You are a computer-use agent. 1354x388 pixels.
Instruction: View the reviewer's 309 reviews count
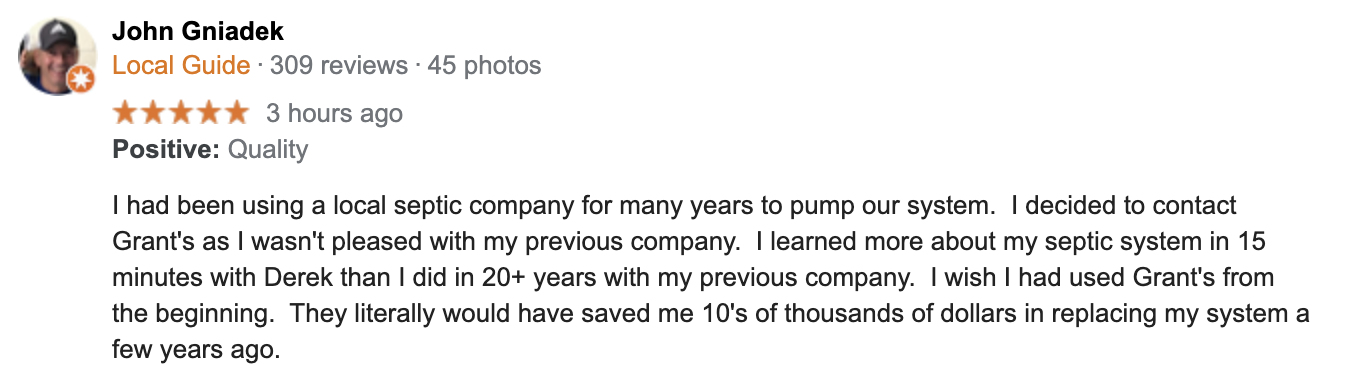point(339,66)
